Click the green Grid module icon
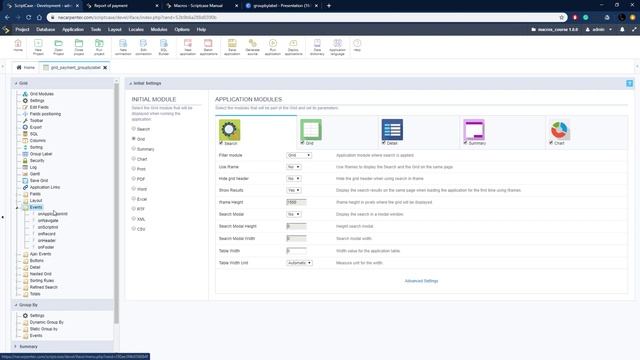Image resolution: width=640 pixels, height=360 pixels. [311, 130]
